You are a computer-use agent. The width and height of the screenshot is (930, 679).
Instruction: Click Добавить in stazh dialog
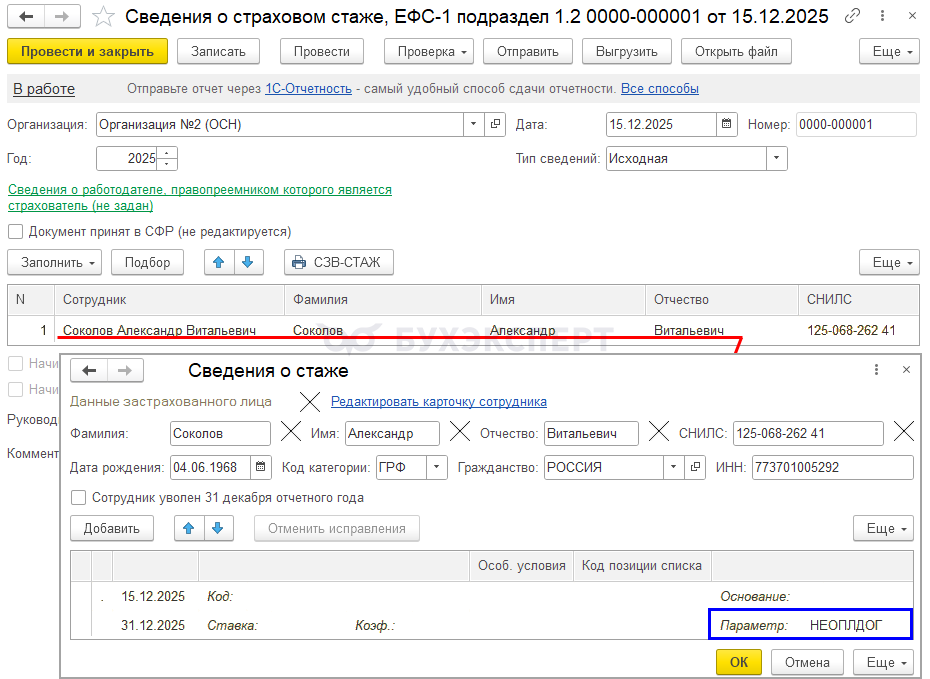coord(112,528)
